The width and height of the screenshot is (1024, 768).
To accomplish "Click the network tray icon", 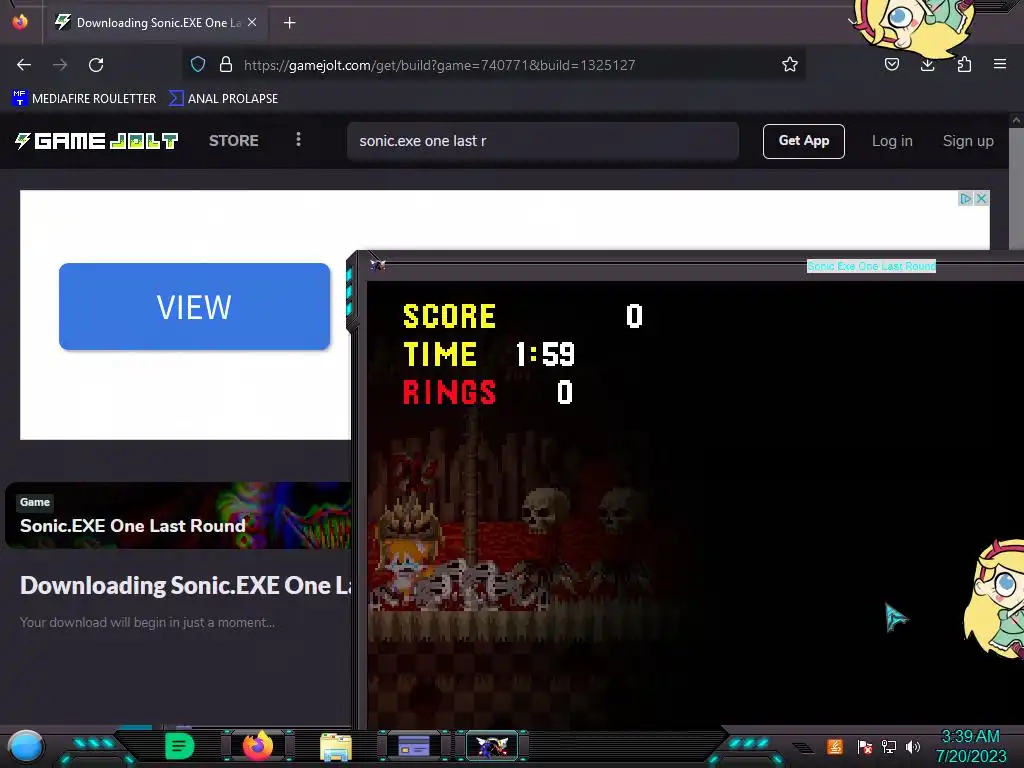I will 889,746.
